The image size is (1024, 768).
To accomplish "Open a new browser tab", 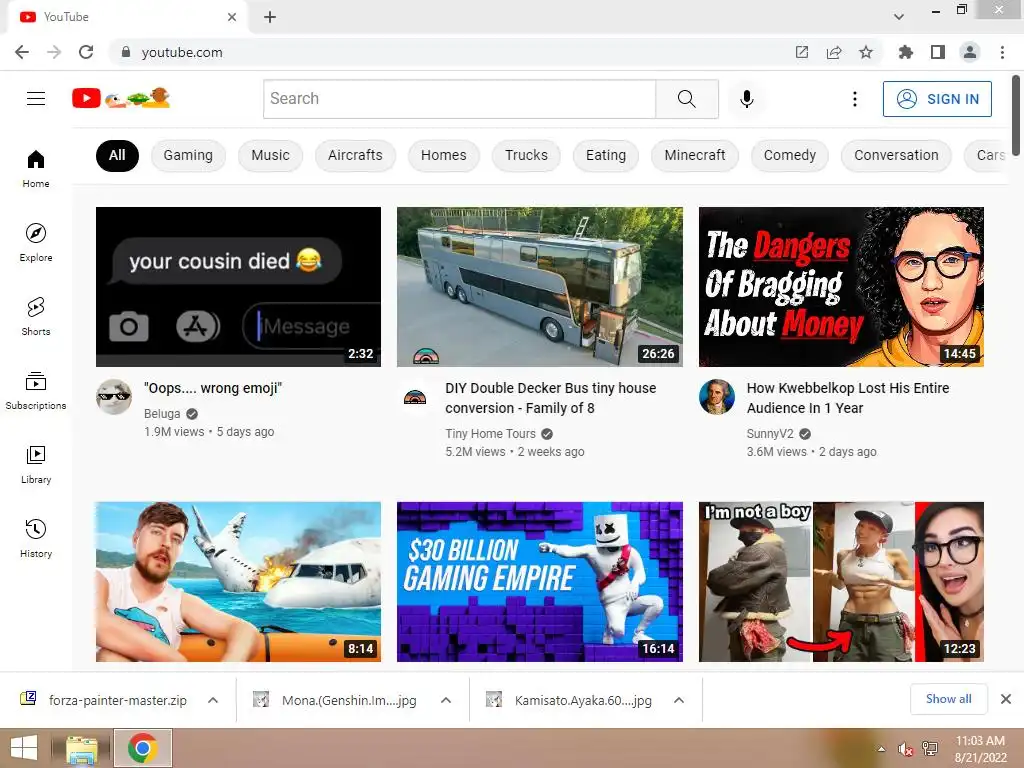I will 270,17.
